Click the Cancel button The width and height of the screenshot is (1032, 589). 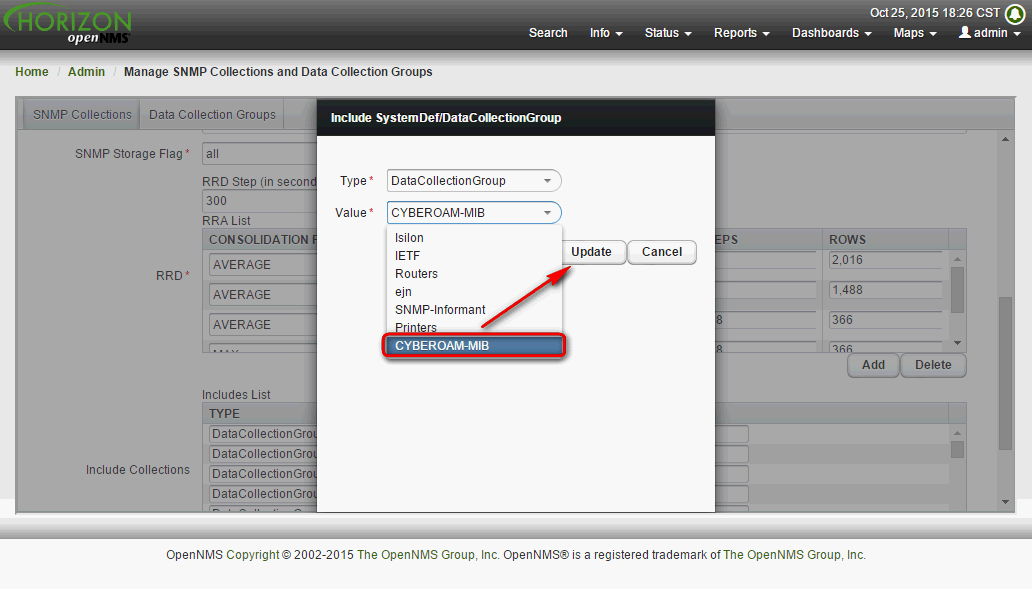click(x=661, y=252)
